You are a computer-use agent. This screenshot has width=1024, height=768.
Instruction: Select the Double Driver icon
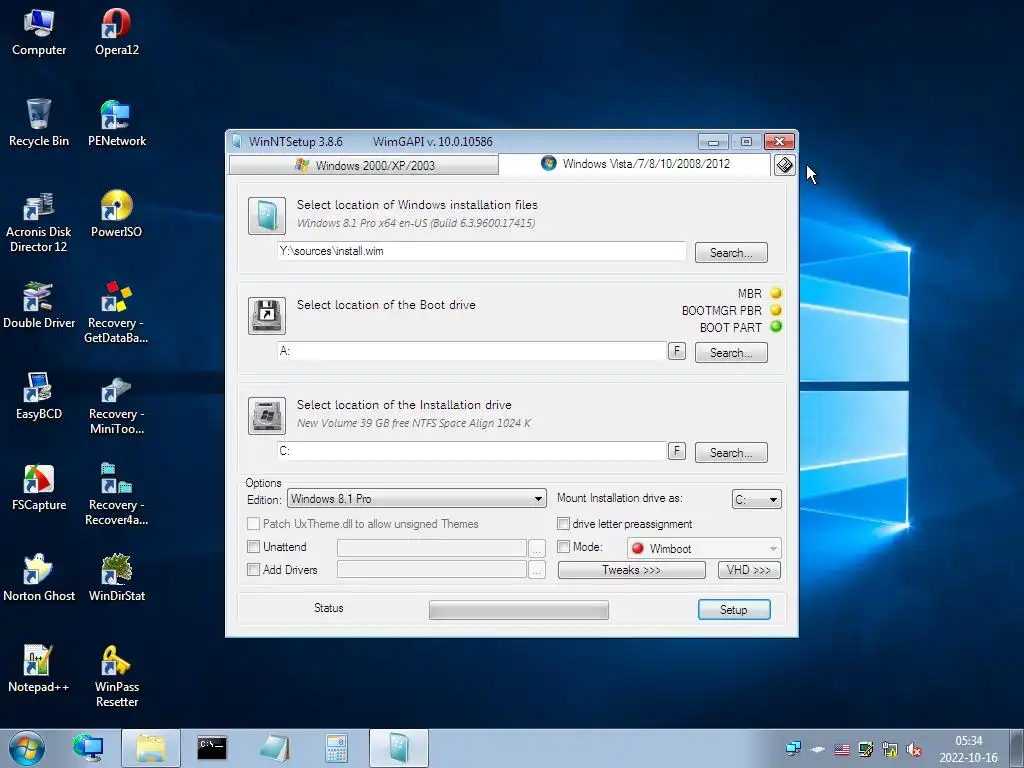[39, 306]
